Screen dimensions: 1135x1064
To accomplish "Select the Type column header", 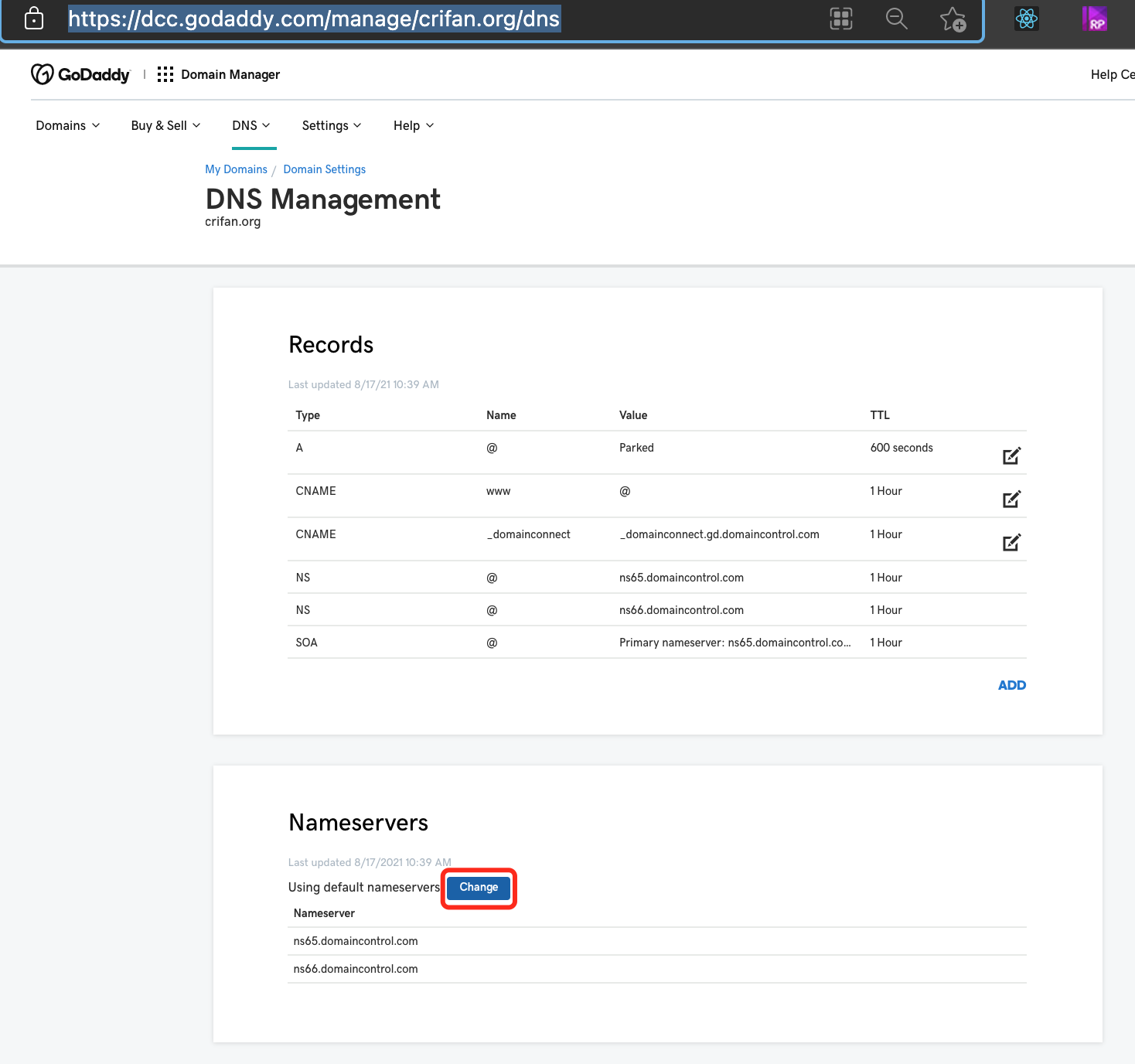I will (308, 415).
